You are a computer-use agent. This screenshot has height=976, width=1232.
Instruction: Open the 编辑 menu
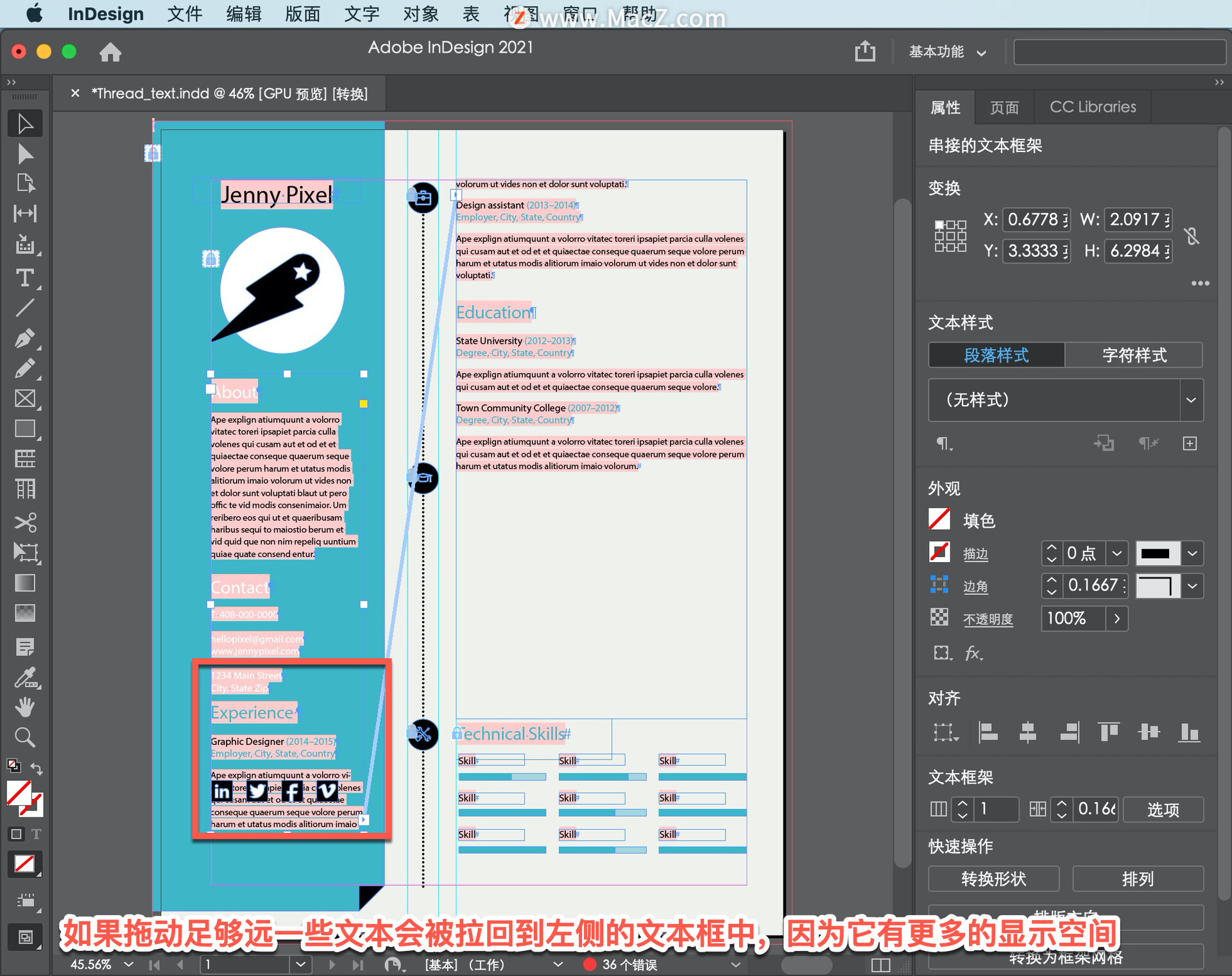click(x=244, y=14)
